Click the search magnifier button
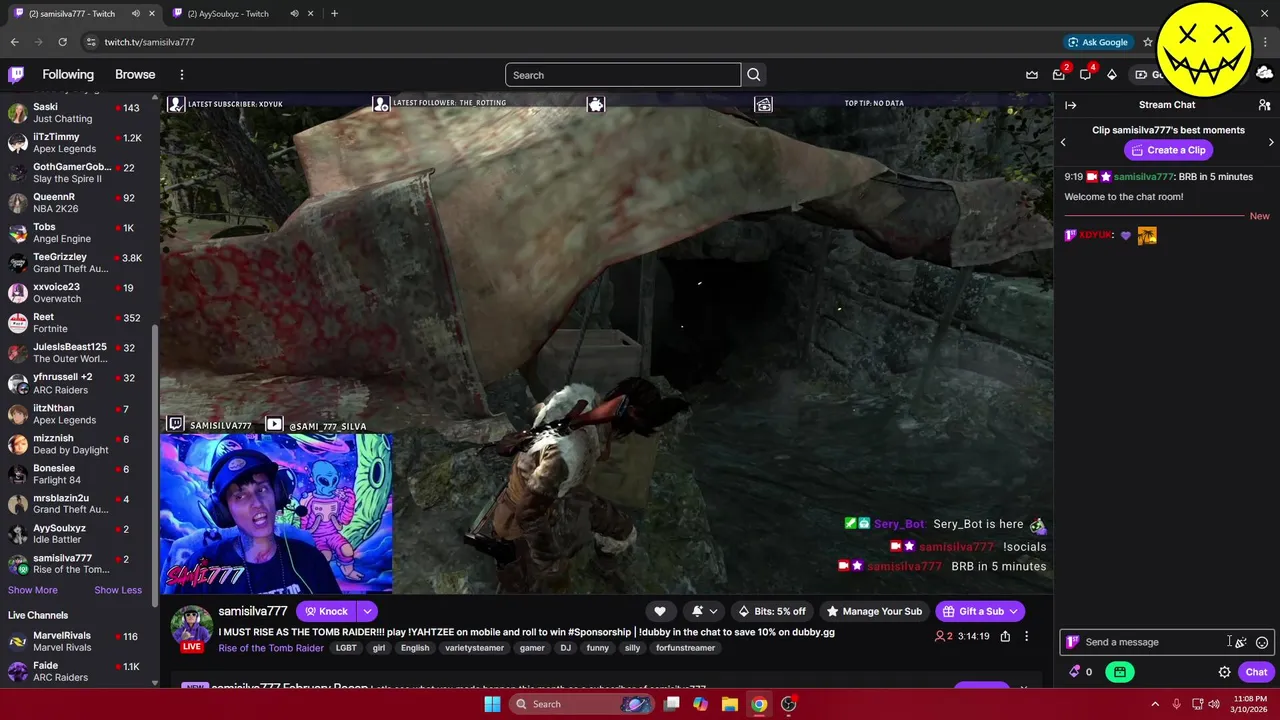This screenshot has height=720, width=1280. click(754, 75)
